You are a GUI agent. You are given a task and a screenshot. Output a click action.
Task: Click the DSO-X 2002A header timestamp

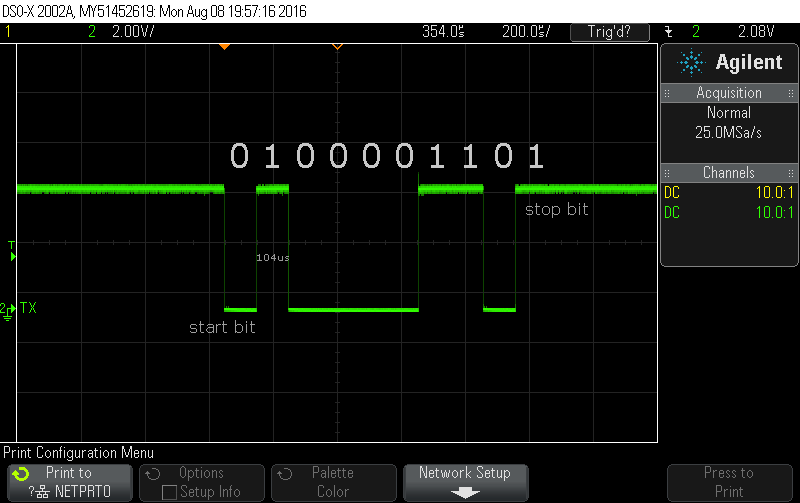155,11
